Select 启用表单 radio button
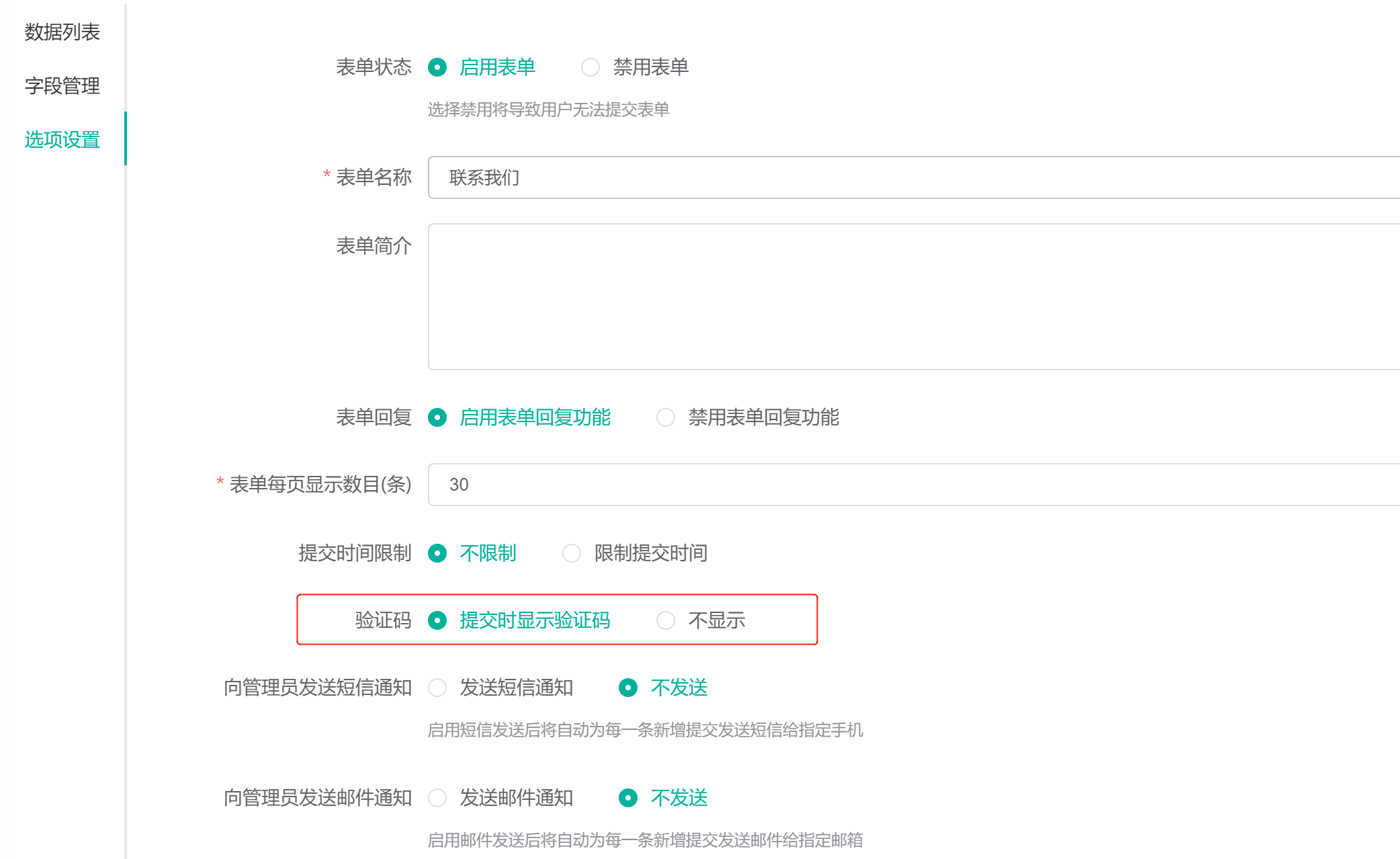 click(437, 67)
